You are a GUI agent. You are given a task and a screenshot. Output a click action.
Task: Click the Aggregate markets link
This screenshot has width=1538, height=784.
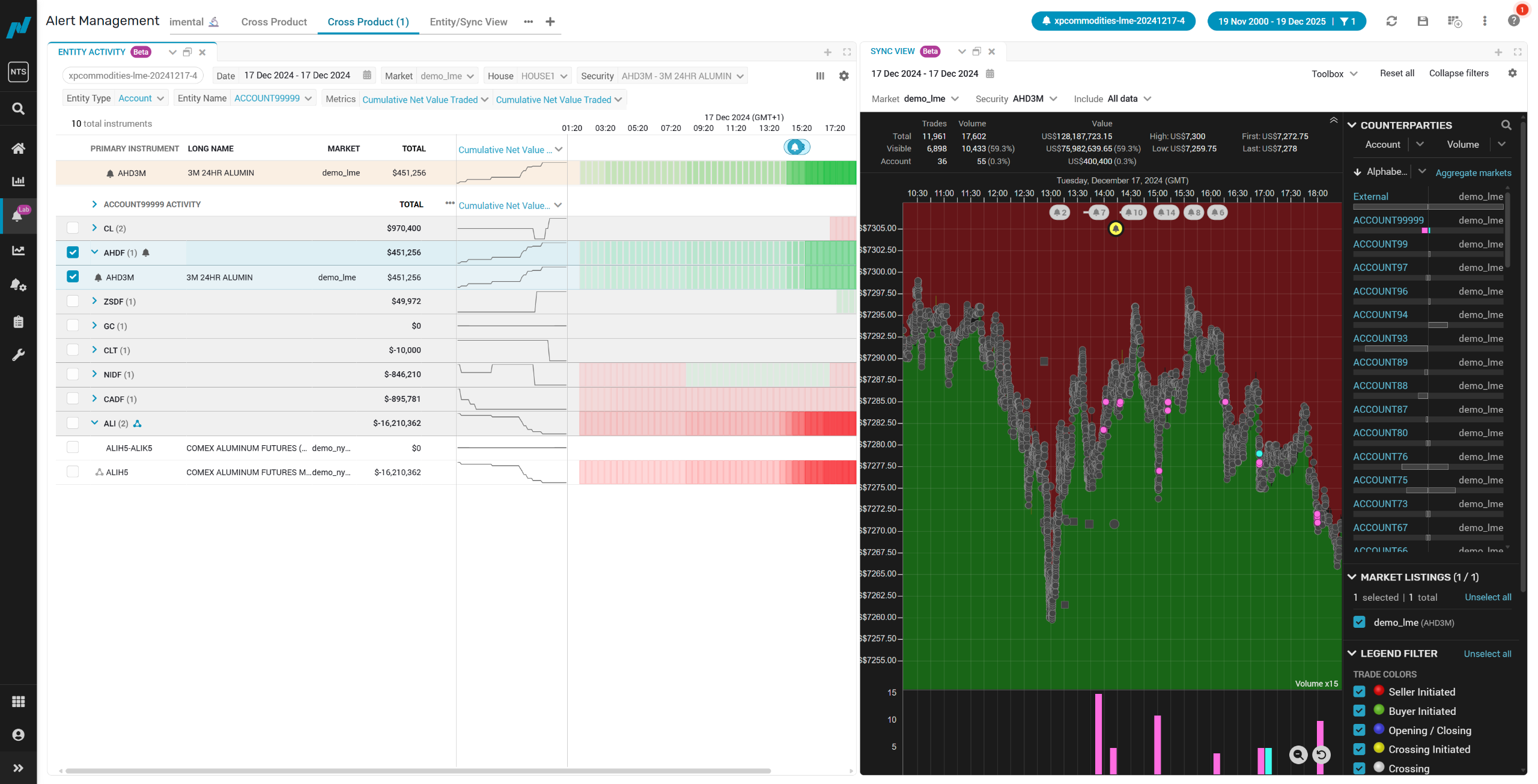click(x=1473, y=172)
